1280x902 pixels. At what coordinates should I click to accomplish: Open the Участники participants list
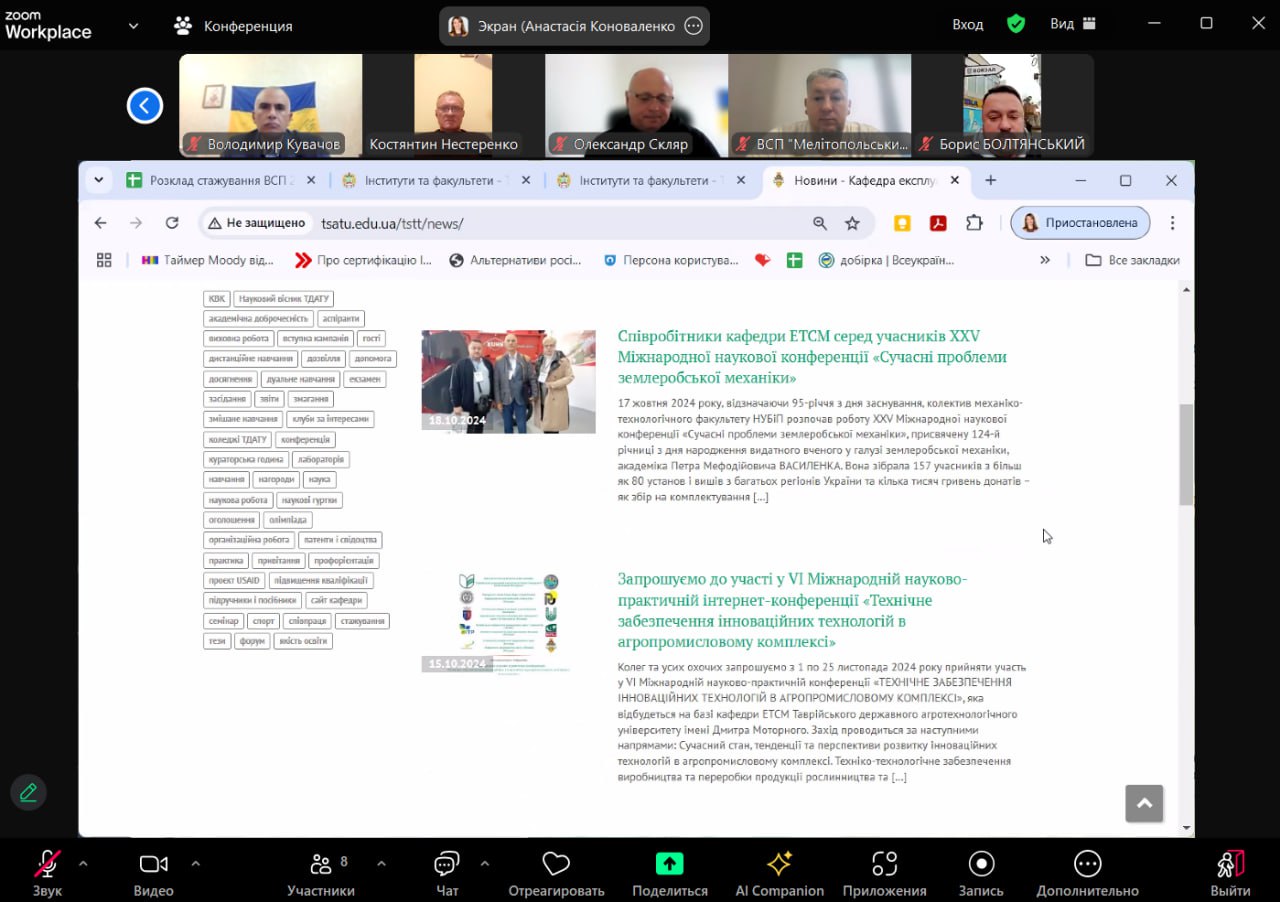[x=321, y=865]
